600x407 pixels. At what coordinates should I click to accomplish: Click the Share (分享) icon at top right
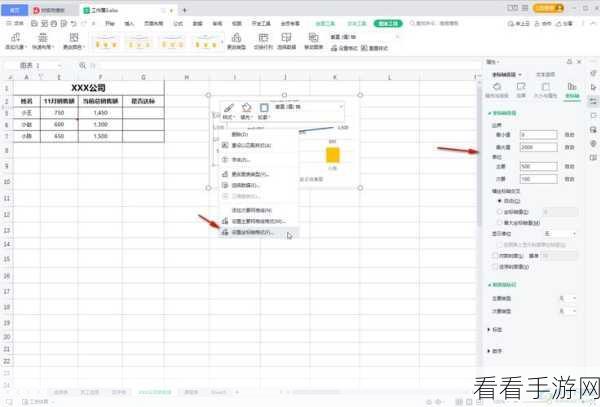click(564, 24)
